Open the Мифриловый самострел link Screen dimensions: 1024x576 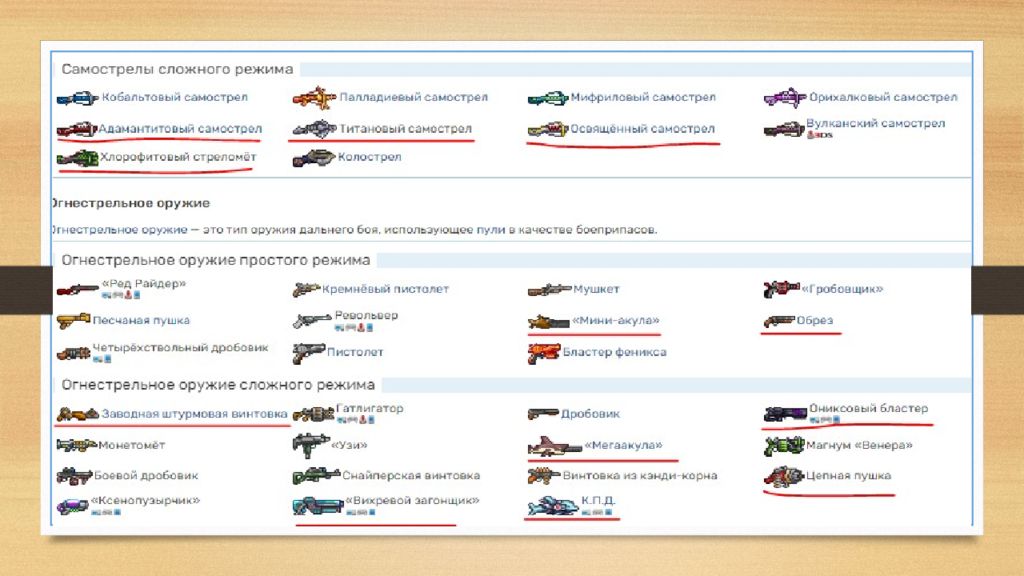tap(643, 97)
